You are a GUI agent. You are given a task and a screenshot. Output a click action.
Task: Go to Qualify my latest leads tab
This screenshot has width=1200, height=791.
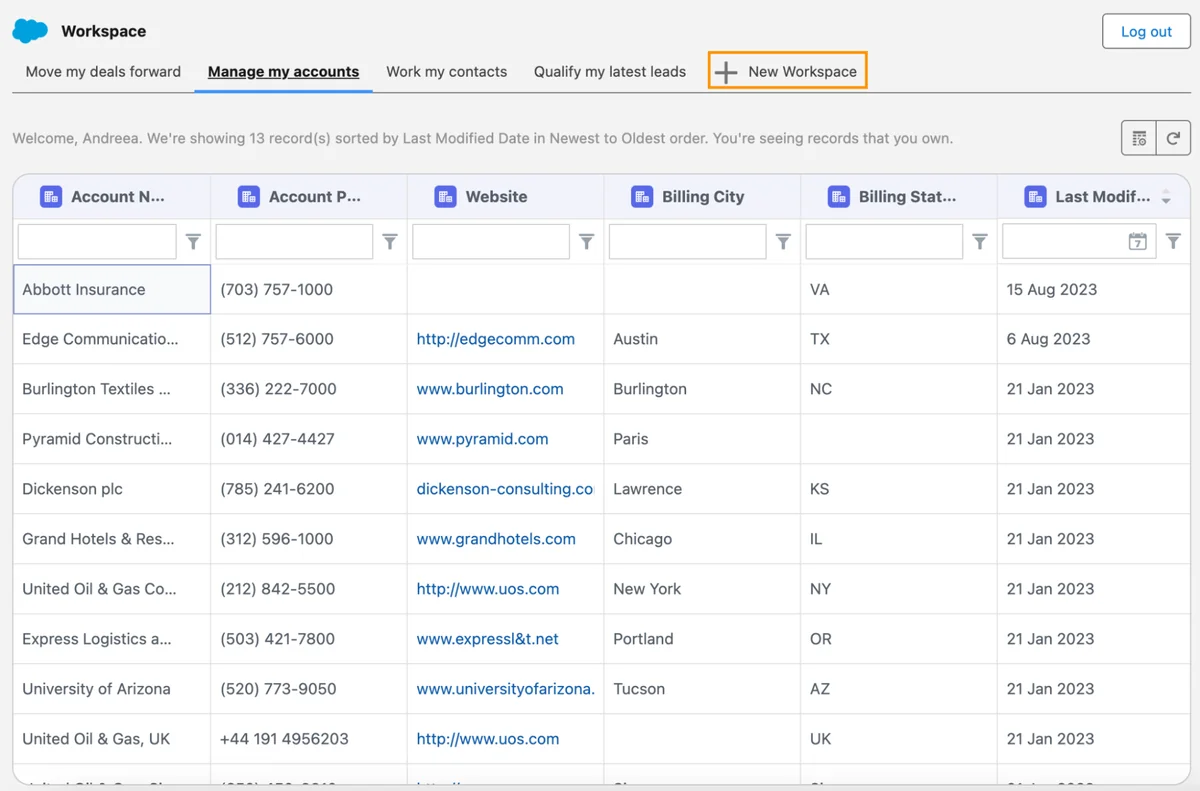click(x=610, y=72)
